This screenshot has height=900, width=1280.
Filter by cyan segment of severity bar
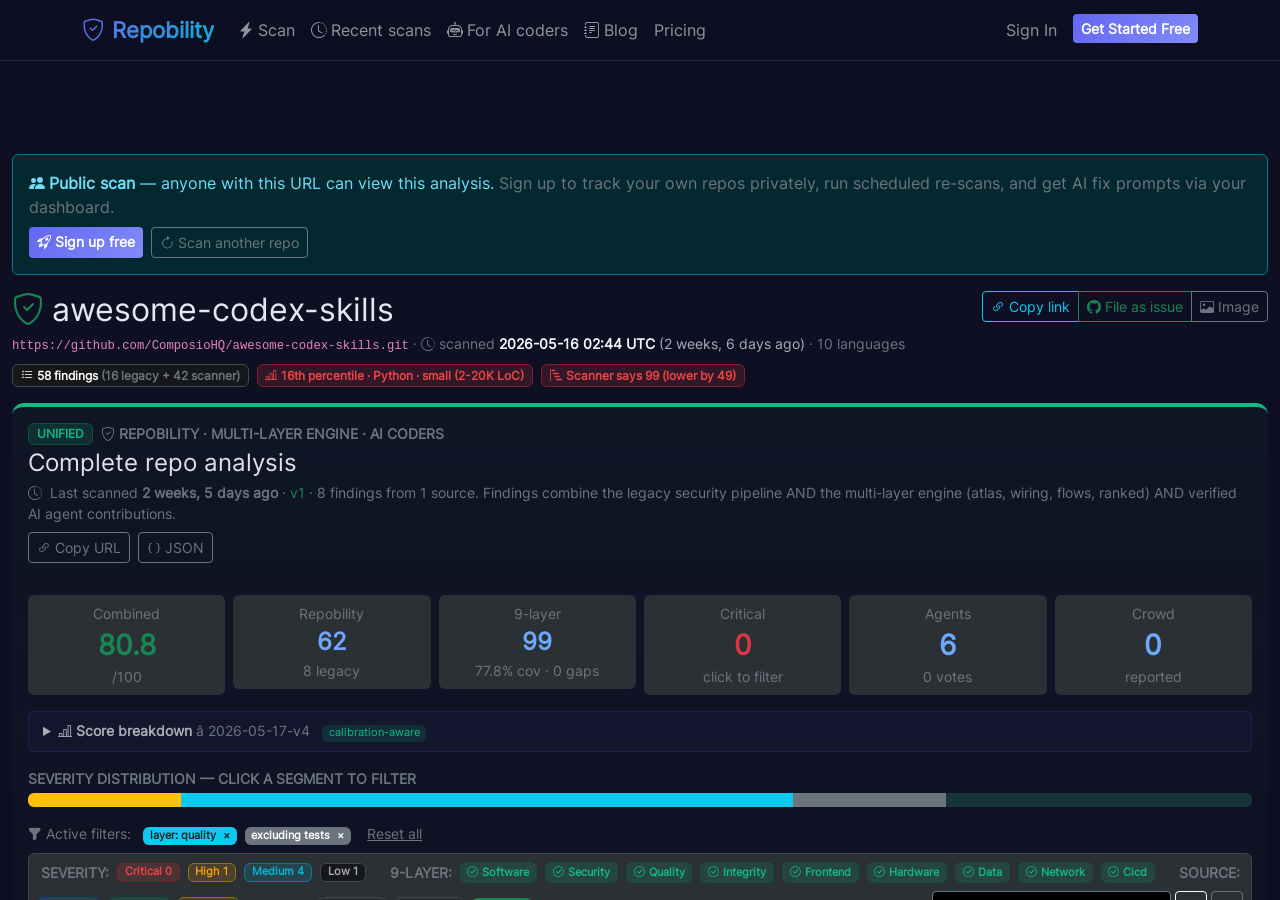(487, 800)
